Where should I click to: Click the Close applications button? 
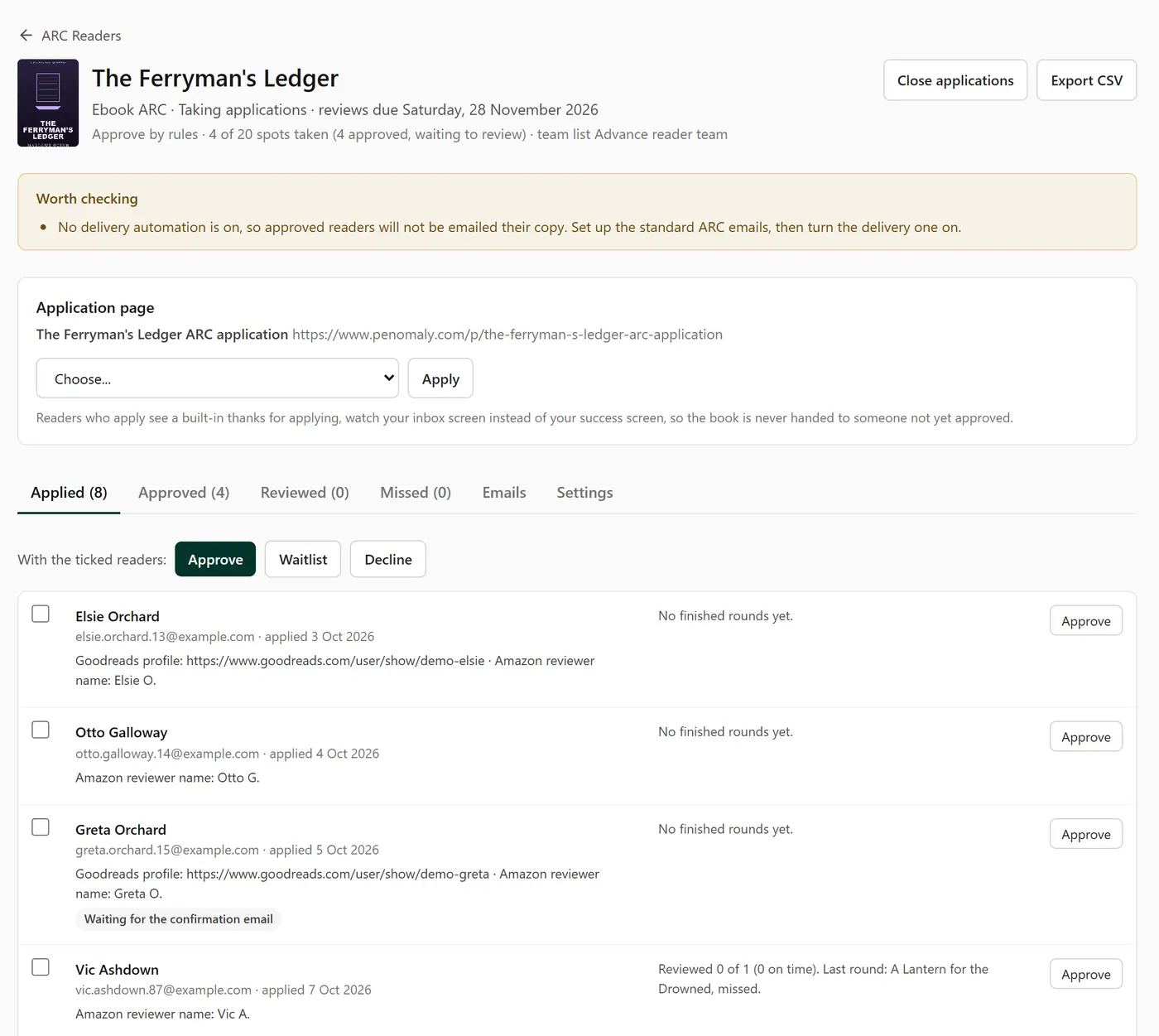pyautogui.click(x=955, y=80)
